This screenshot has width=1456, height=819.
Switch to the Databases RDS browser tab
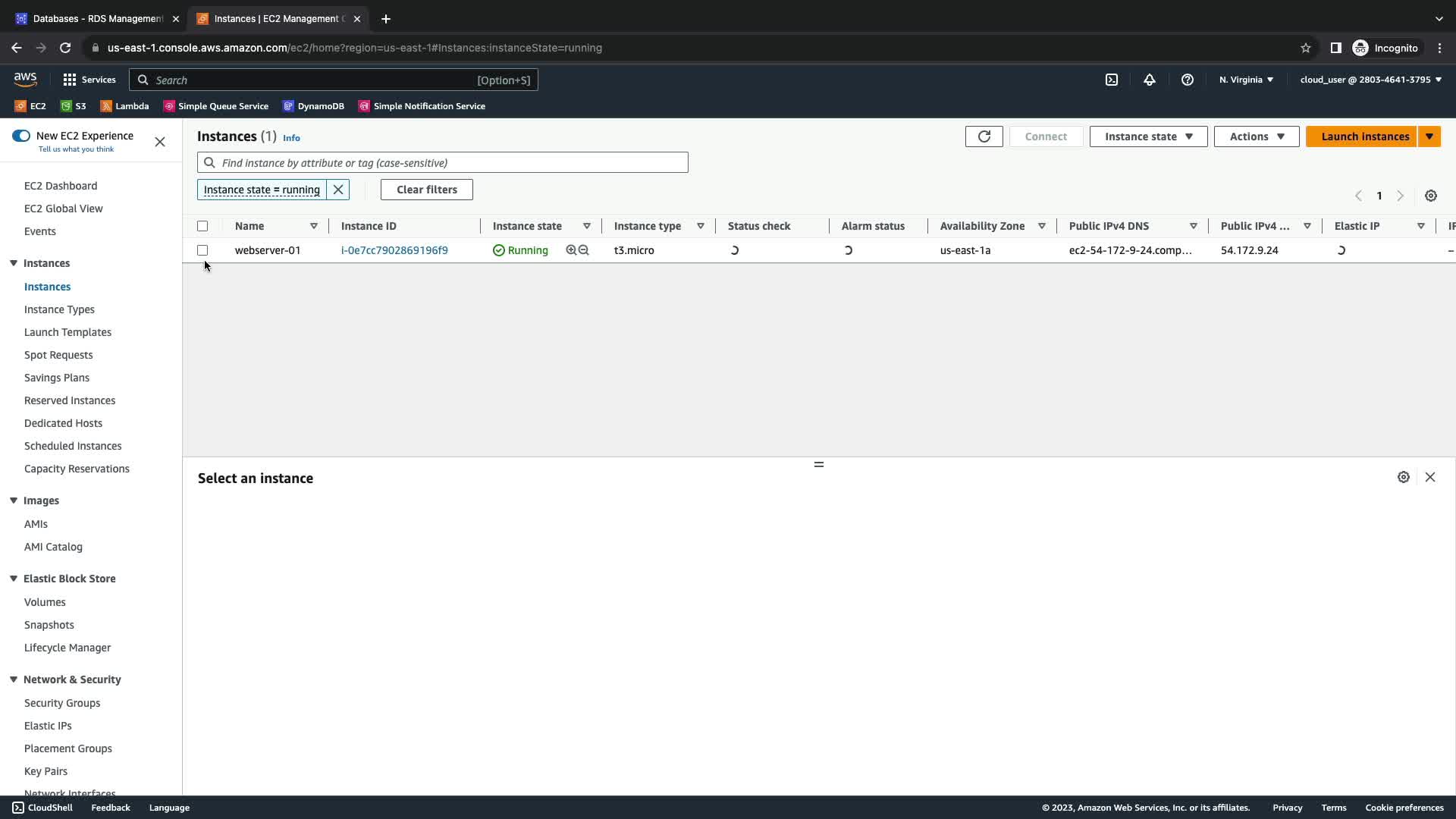[x=97, y=18]
